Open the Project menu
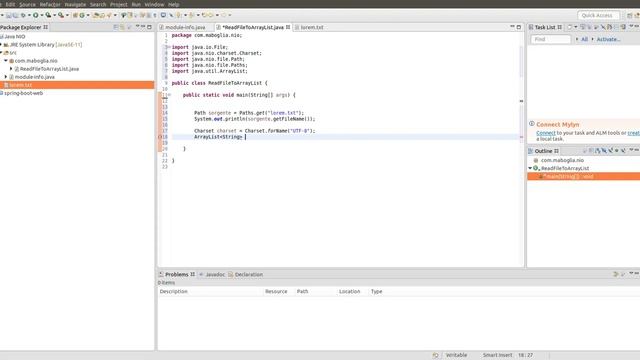 (119, 4)
